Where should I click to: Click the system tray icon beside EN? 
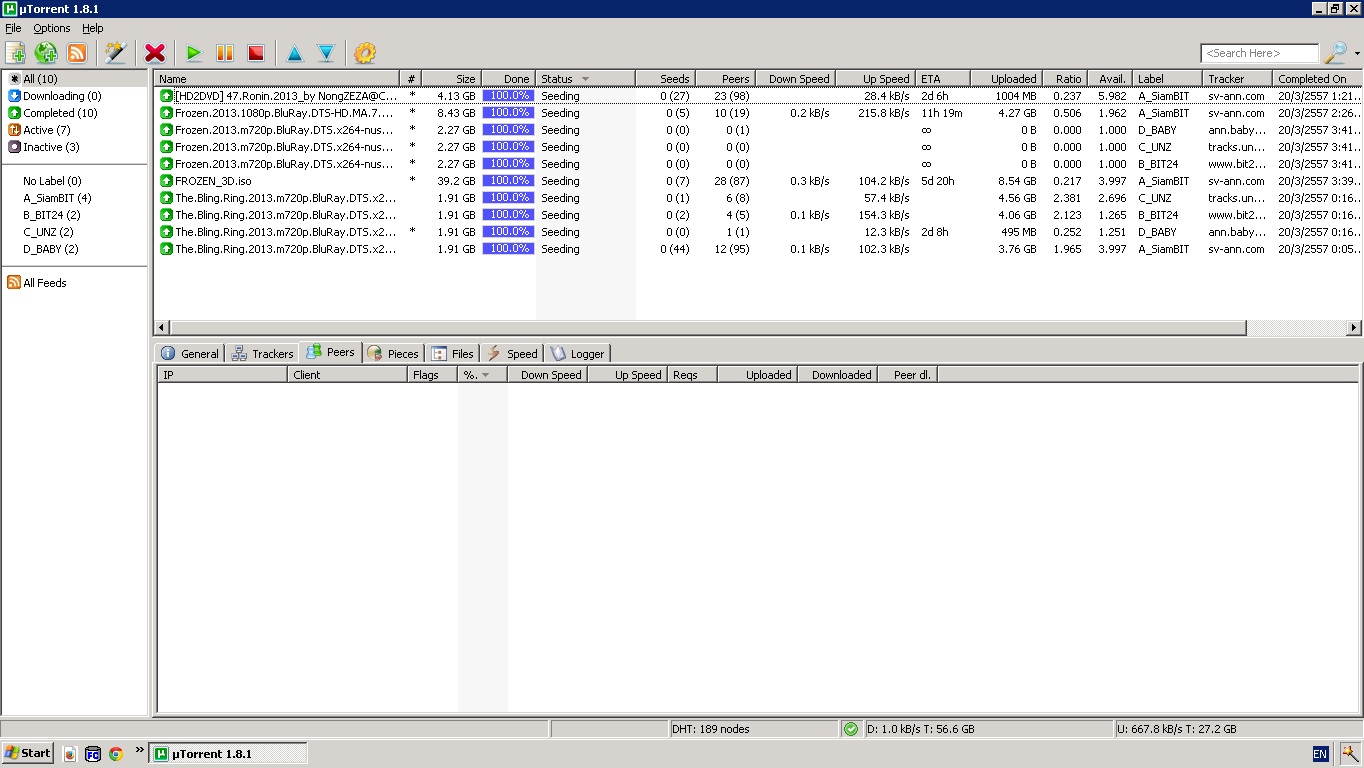pyautogui.click(x=1349, y=754)
